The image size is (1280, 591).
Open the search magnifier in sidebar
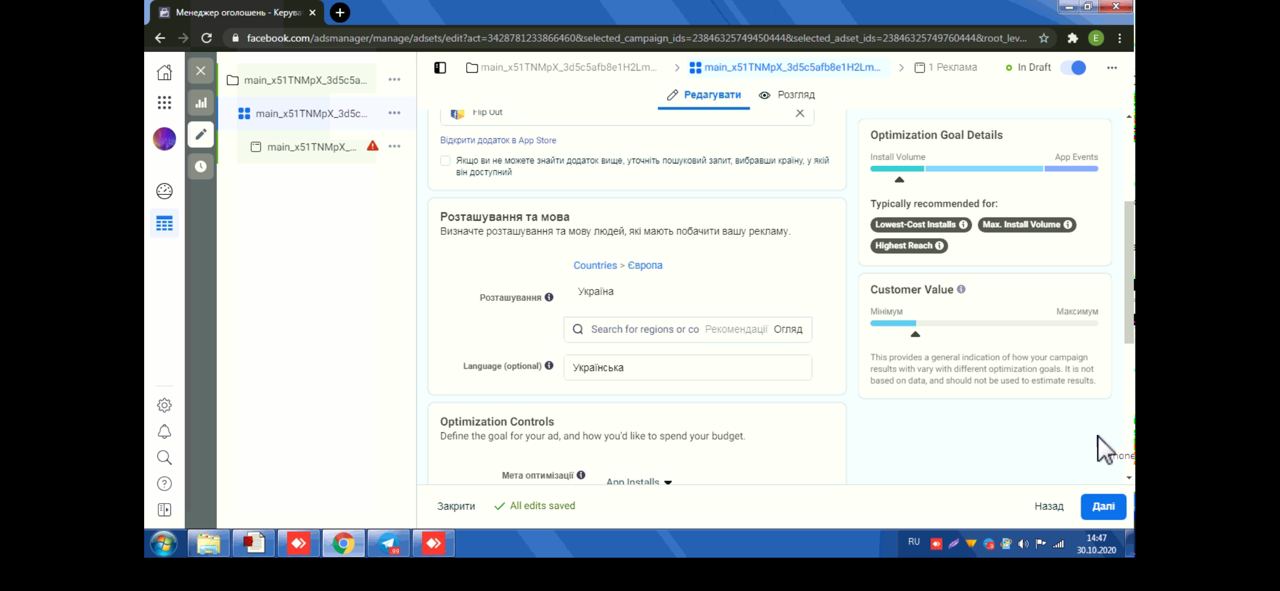[x=164, y=457]
